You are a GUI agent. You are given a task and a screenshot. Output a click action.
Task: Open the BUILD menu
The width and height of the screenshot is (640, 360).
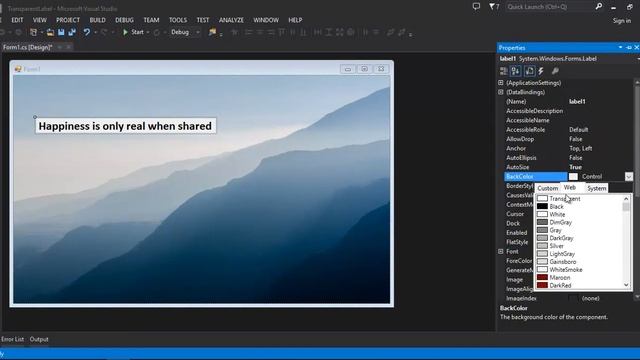tap(98, 20)
